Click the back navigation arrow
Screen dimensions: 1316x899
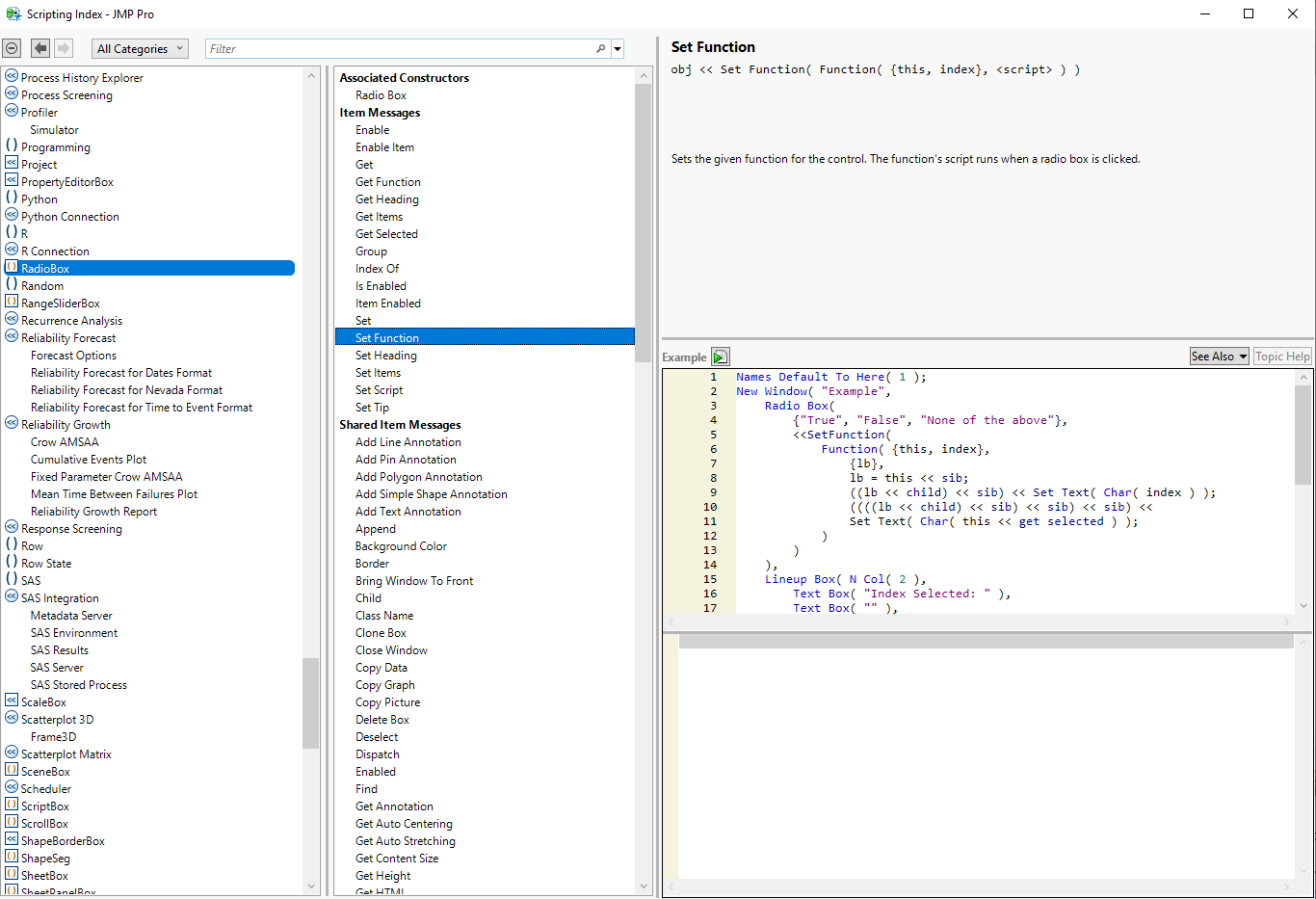coord(39,48)
